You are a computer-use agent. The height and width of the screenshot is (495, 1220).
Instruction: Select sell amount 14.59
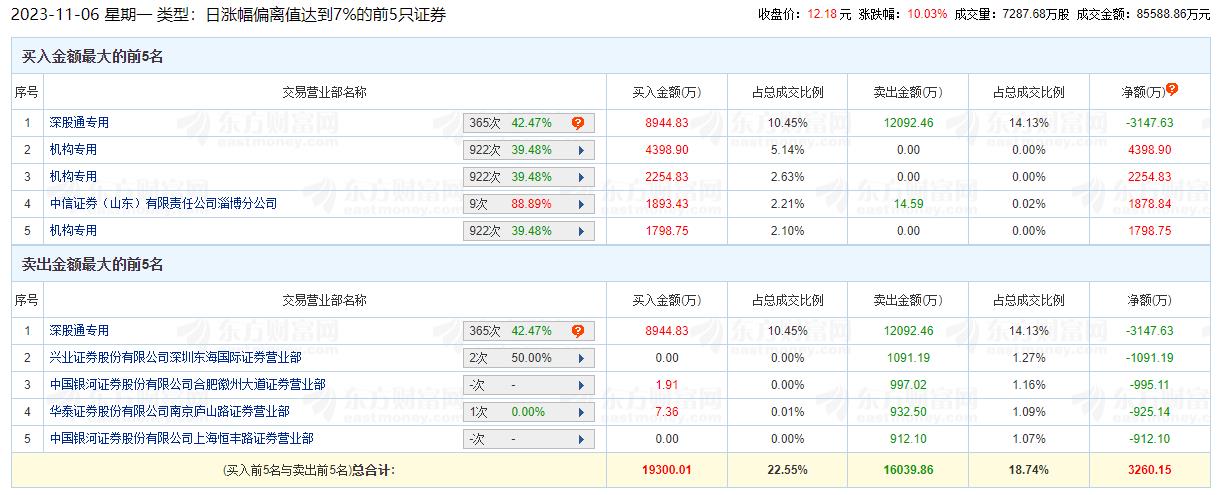click(908, 204)
